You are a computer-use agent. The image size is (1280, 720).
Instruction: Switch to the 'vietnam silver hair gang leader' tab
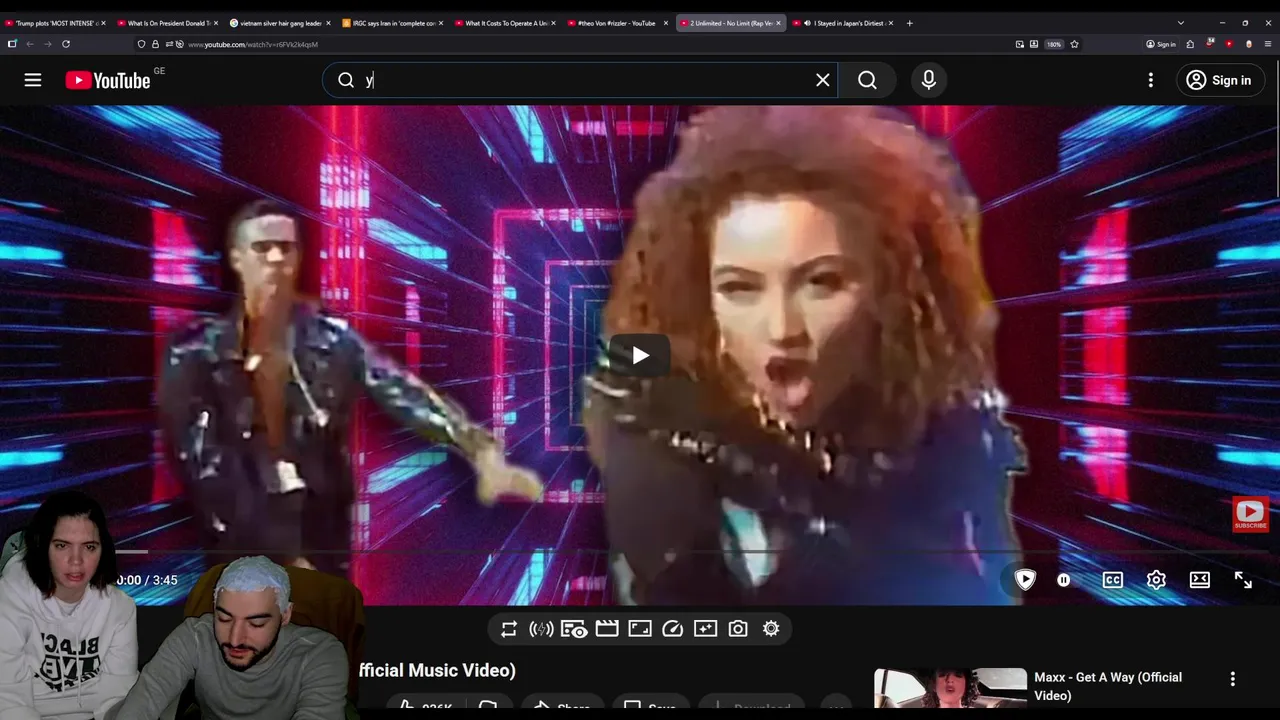coord(280,23)
